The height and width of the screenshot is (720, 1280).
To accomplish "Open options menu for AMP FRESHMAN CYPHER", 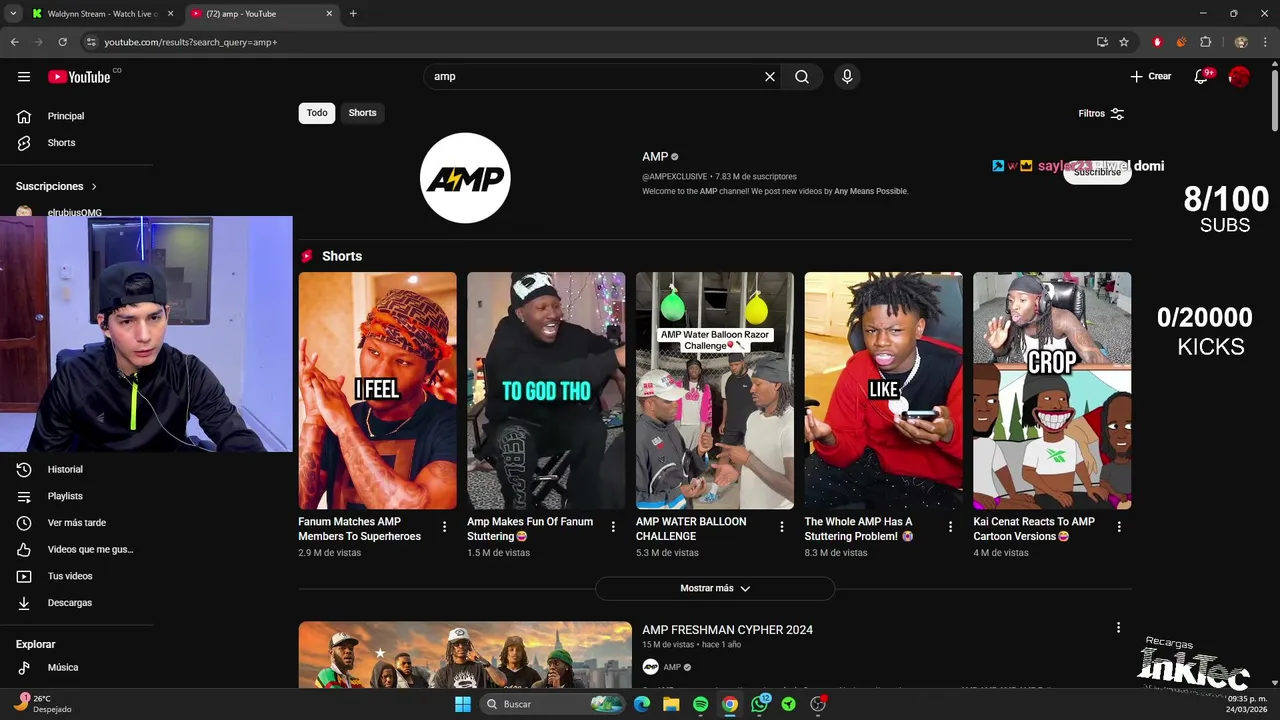I will click(x=1118, y=628).
